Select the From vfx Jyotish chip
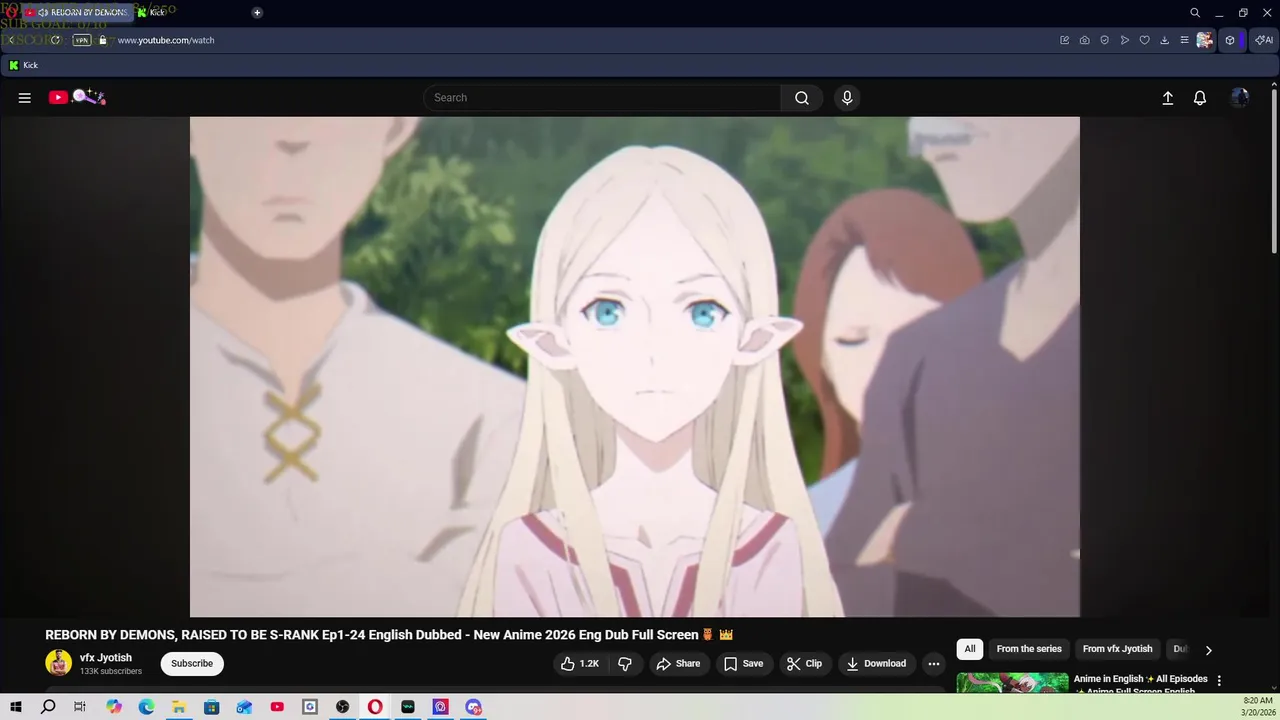 [1118, 649]
